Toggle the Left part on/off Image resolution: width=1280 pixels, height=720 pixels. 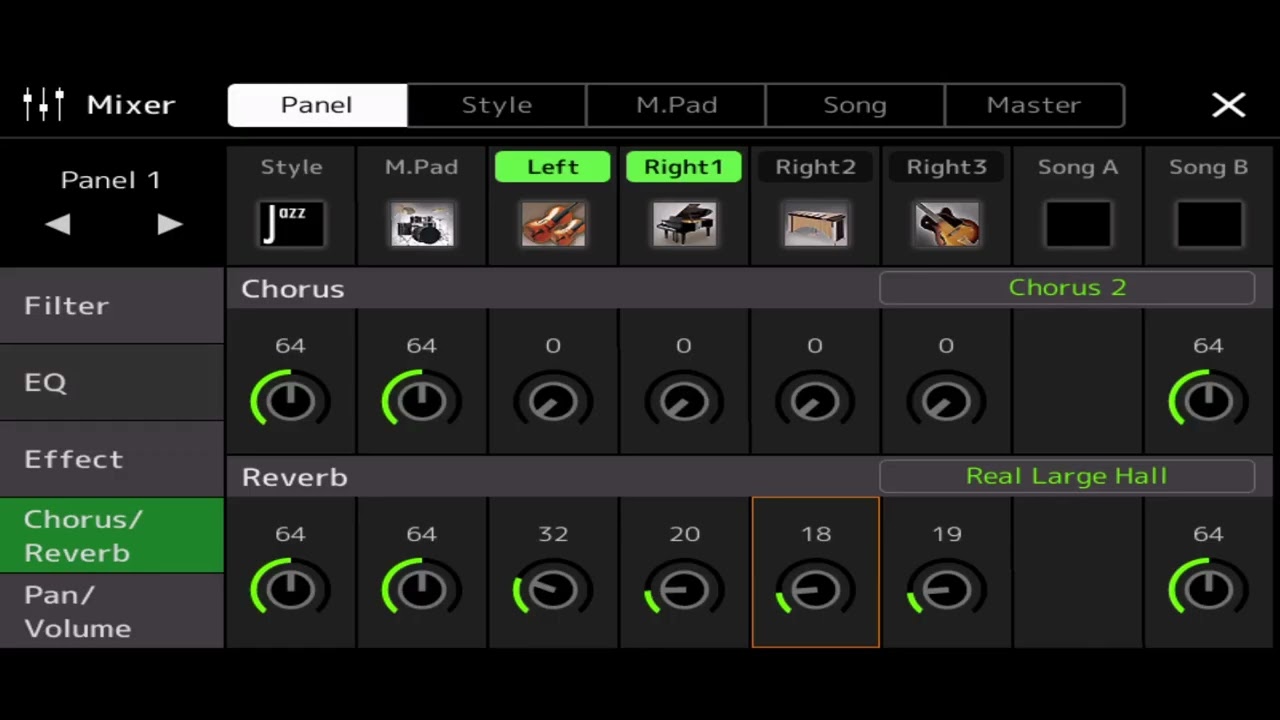coord(553,167)
